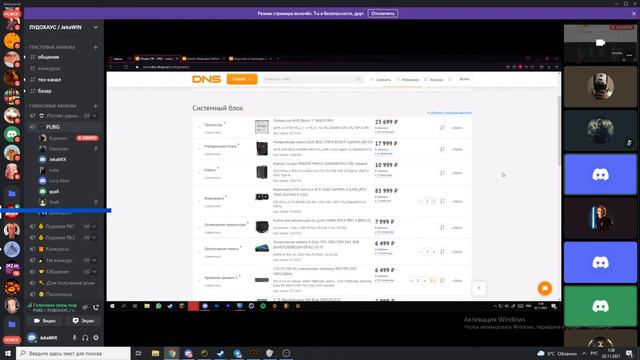
Task: Click the DNS page vertical scrollbar
Action: coord(559,131)
